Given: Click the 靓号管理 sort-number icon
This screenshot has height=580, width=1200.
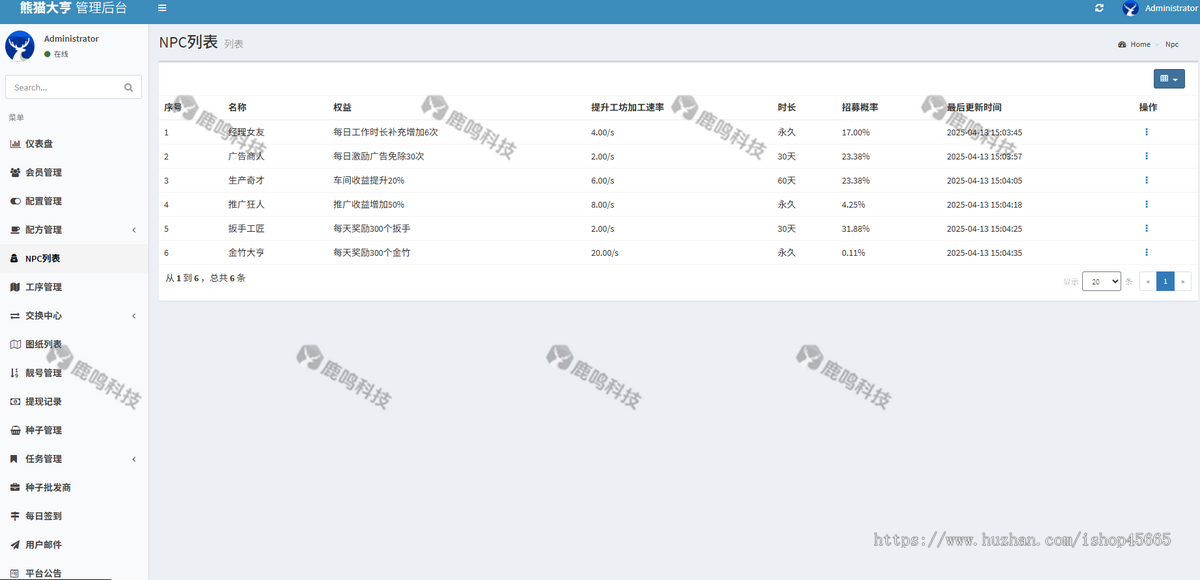Looking at the screenshot, I should (x=15, y=373).
